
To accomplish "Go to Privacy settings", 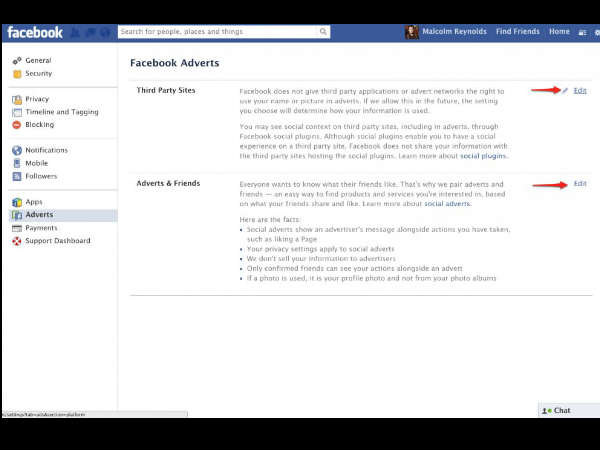I will pyautogui.click(x=37, y=99).
